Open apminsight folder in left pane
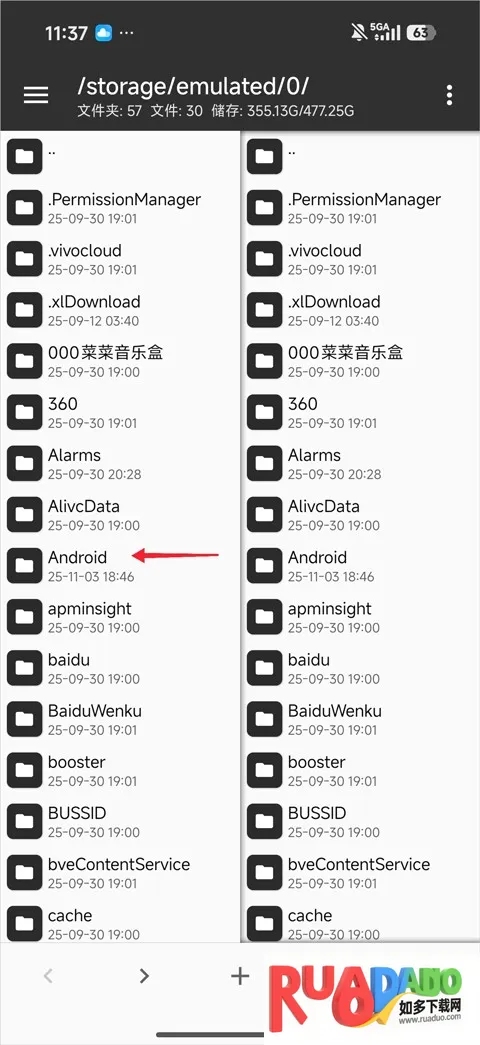This screenshot has width=480, height=1045. 120,617
